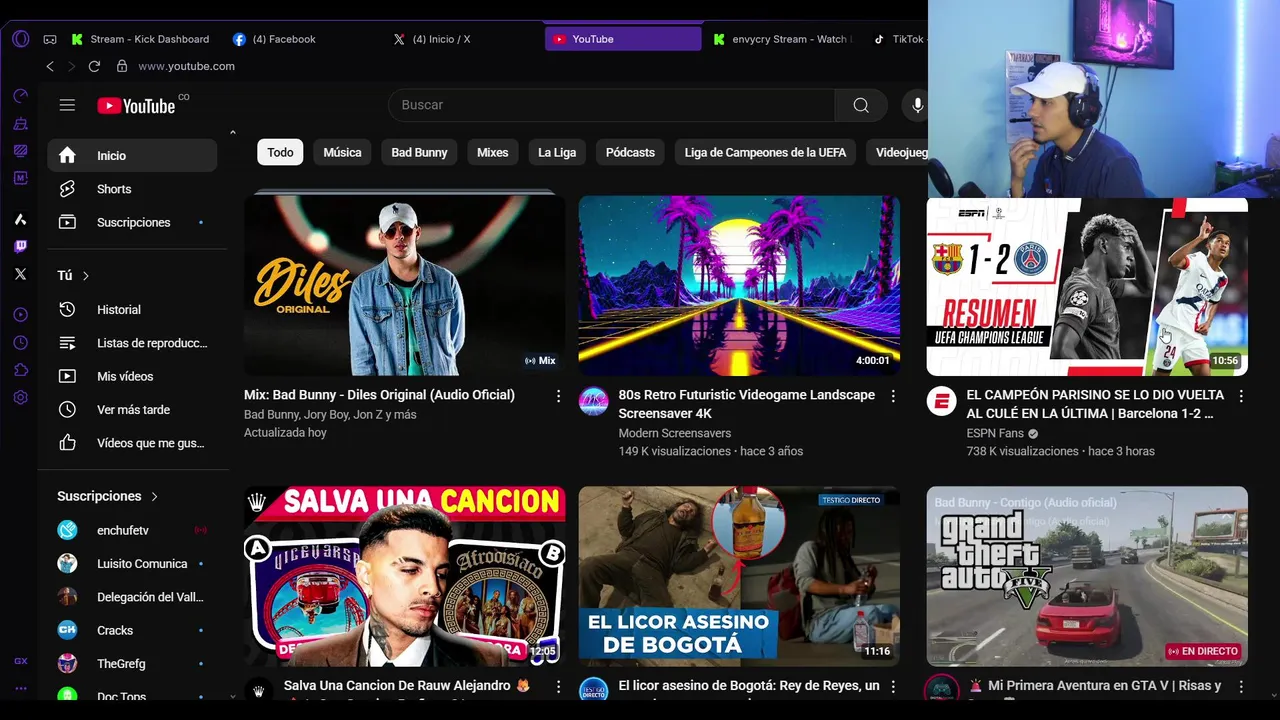Open Suscripciones in the YouTube sidebar
This screenshot has height=720, width=1280.
[132, 222]
